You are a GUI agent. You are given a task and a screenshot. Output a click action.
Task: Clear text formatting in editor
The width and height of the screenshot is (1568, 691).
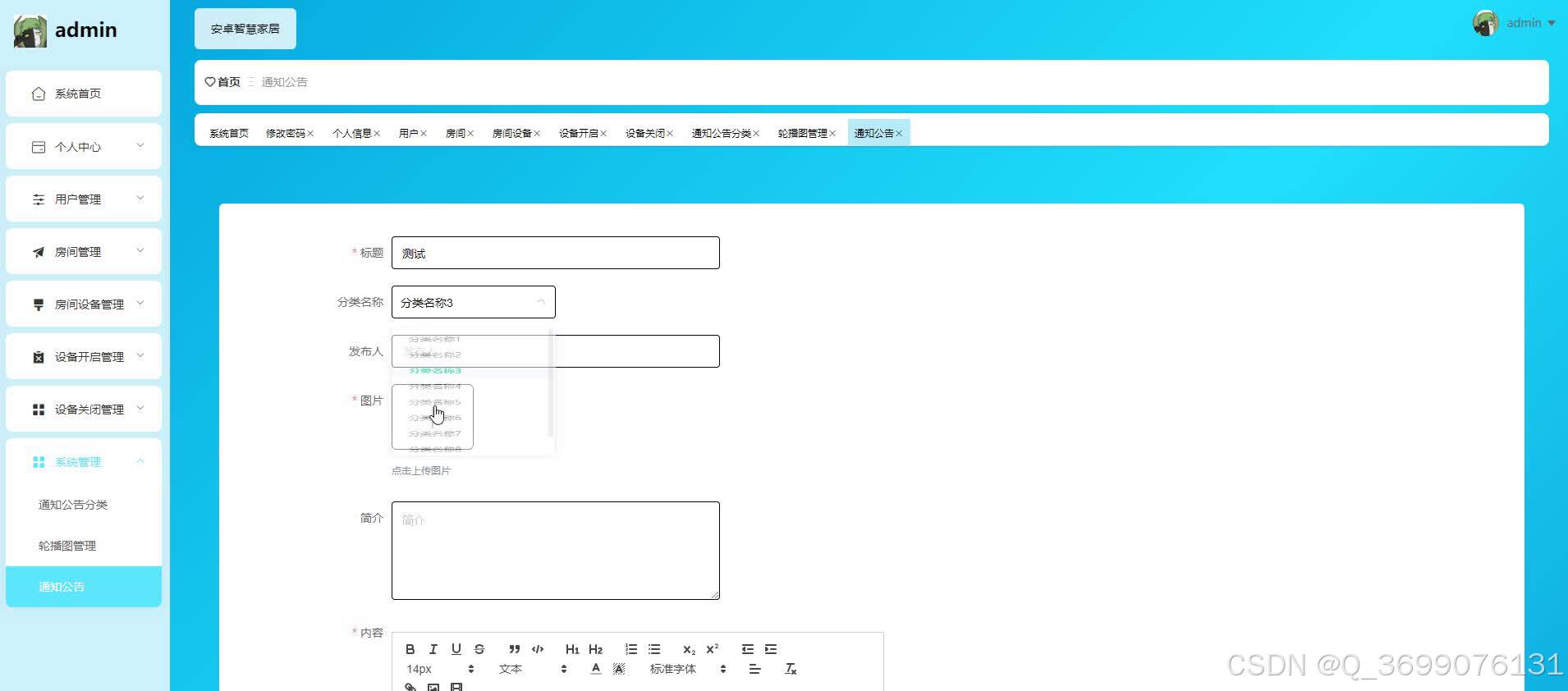pos(791,669)
